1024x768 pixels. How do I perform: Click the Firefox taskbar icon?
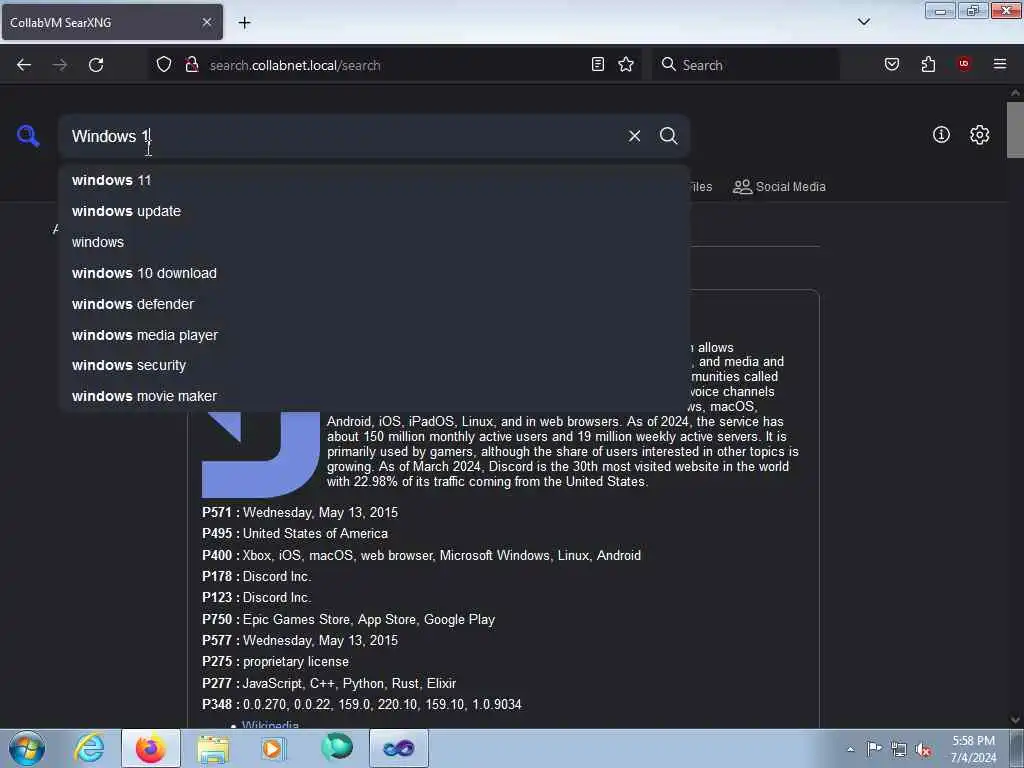[151, 748]
